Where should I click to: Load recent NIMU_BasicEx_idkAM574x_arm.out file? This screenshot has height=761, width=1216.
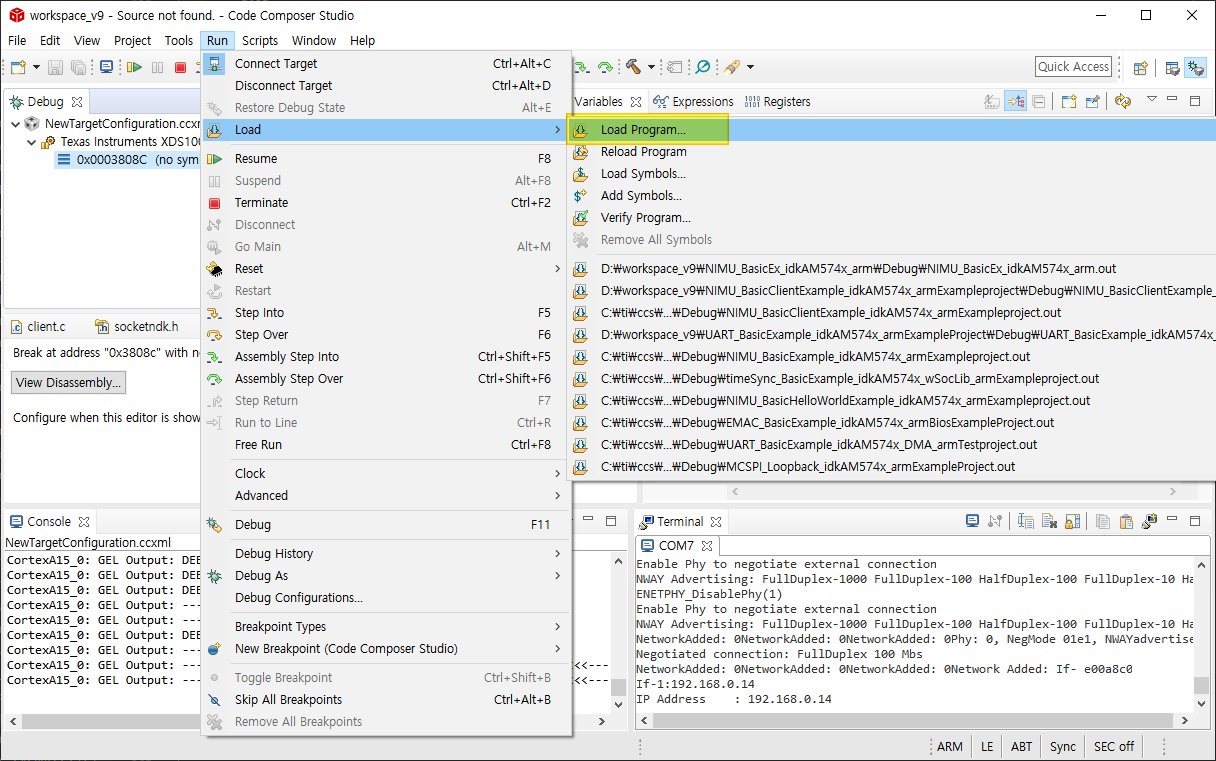click(892, 269)
